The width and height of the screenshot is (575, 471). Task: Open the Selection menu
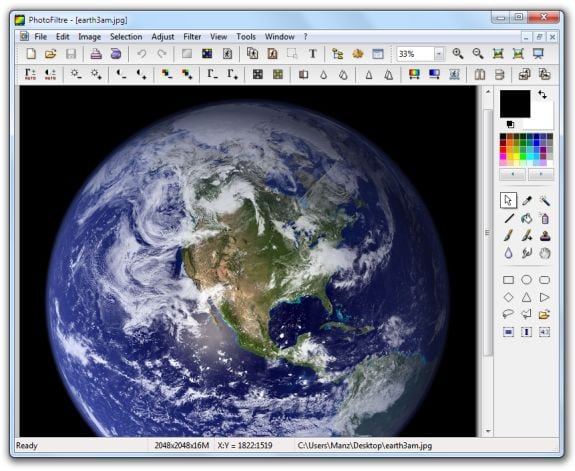126,37
